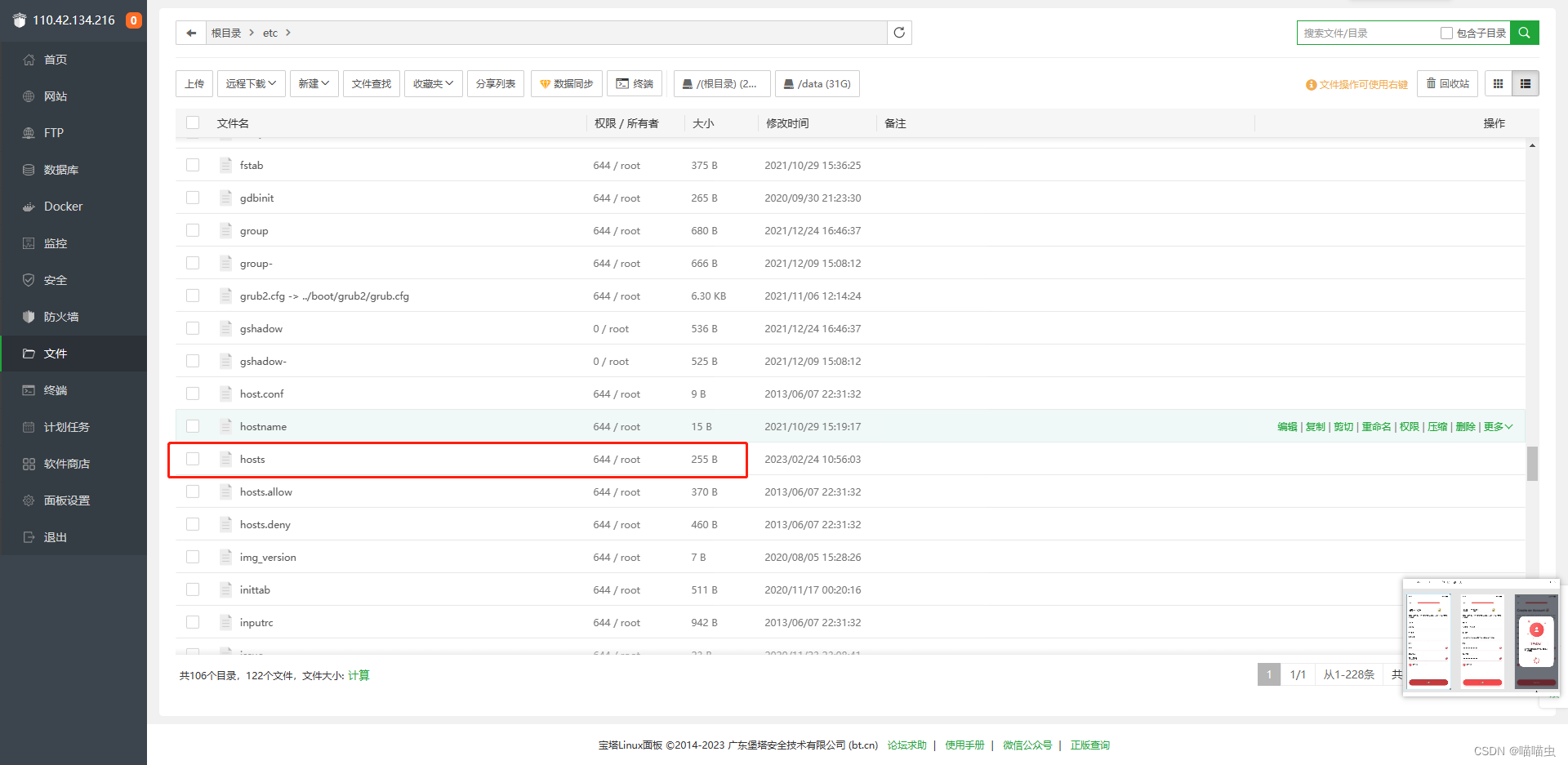Click the fstab file icon
This screenshot has height=765, width=1568.
pyautogui.click(x=225, y=165)
